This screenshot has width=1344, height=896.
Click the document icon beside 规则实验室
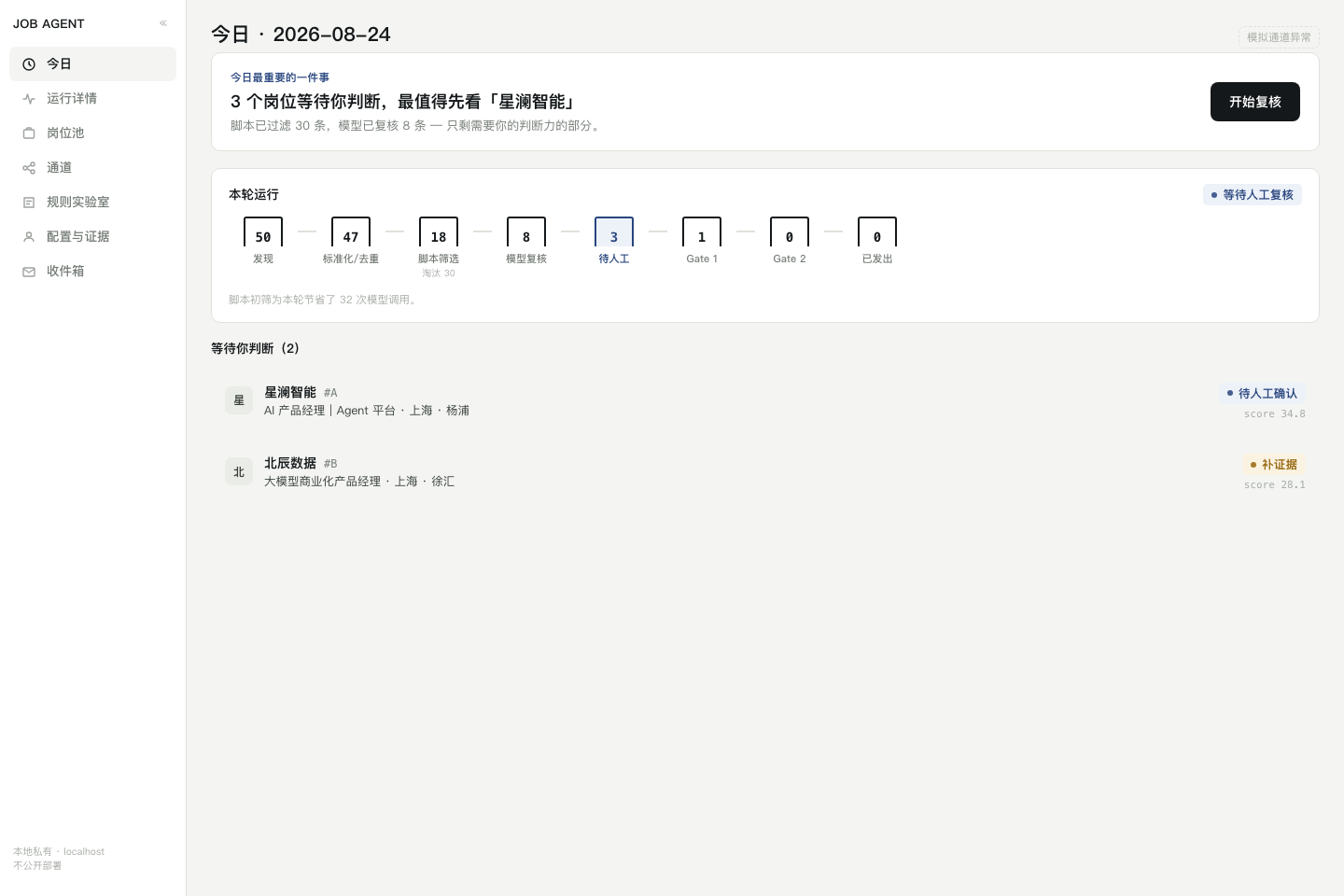click(29, 203)
